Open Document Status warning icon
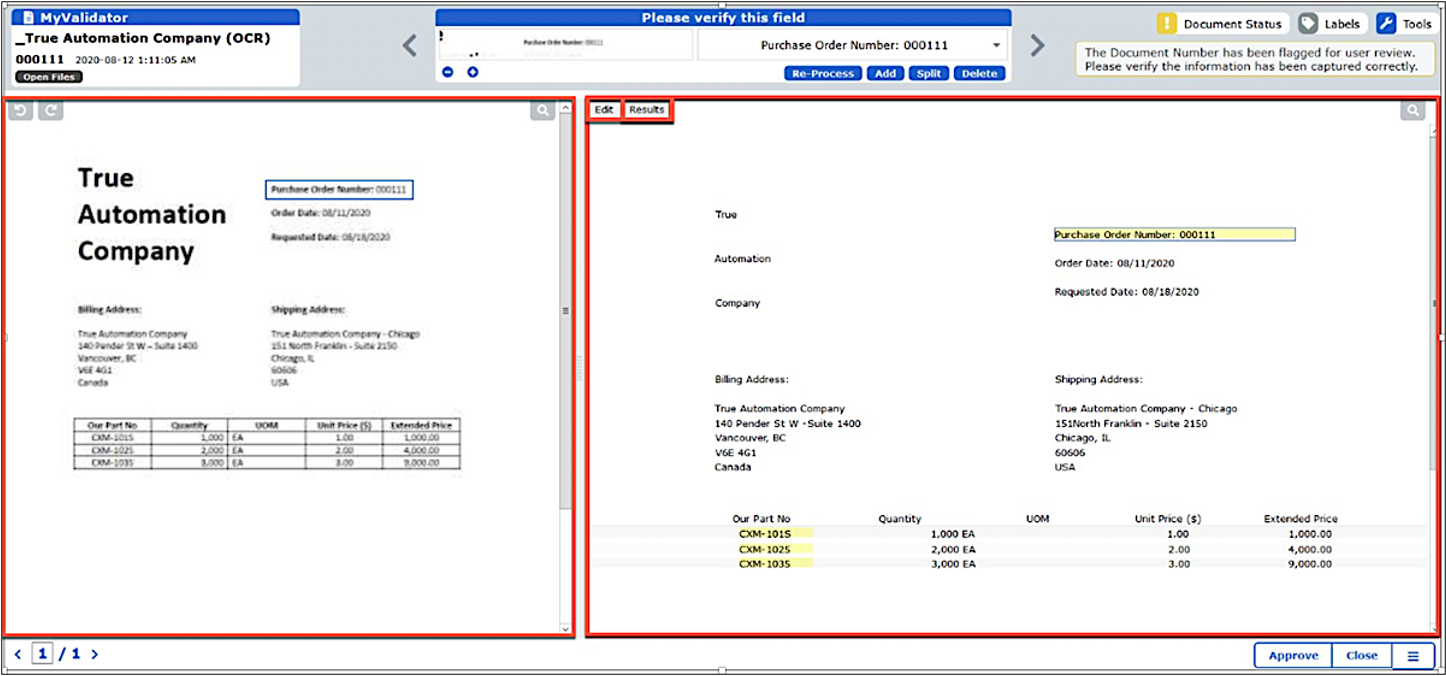 (x=1167, y=24)
